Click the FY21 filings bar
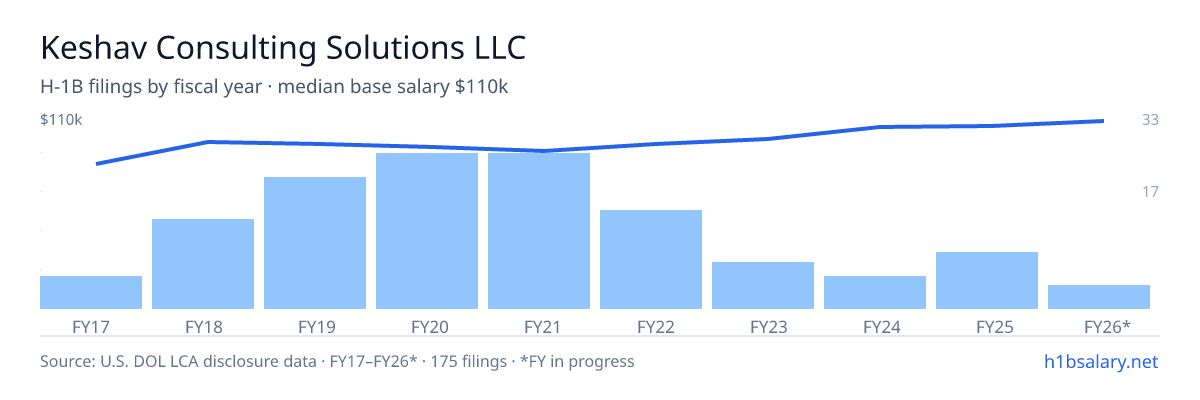The height and width of the screenshot is (400, 1200). pos(539,231)
